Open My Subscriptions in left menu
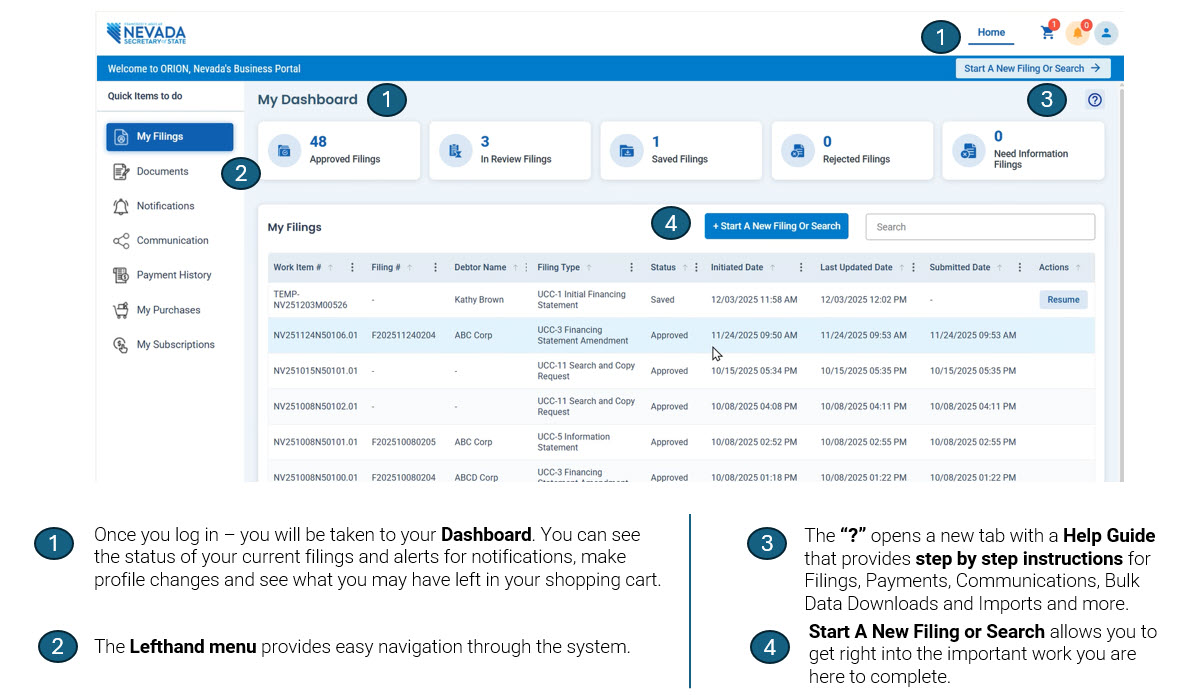The height and width of the screenshot is (695, 1179). click(175, 344)
